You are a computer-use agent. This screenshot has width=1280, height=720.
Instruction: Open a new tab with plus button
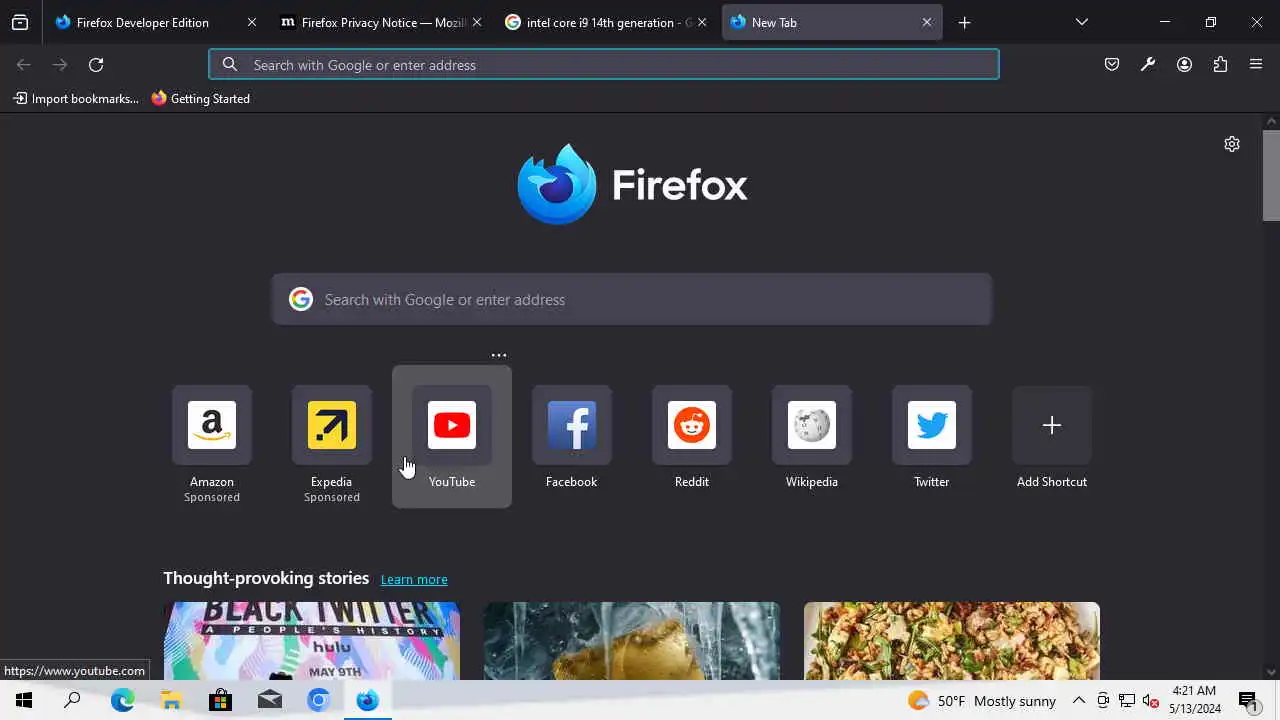tap(964, 22)
